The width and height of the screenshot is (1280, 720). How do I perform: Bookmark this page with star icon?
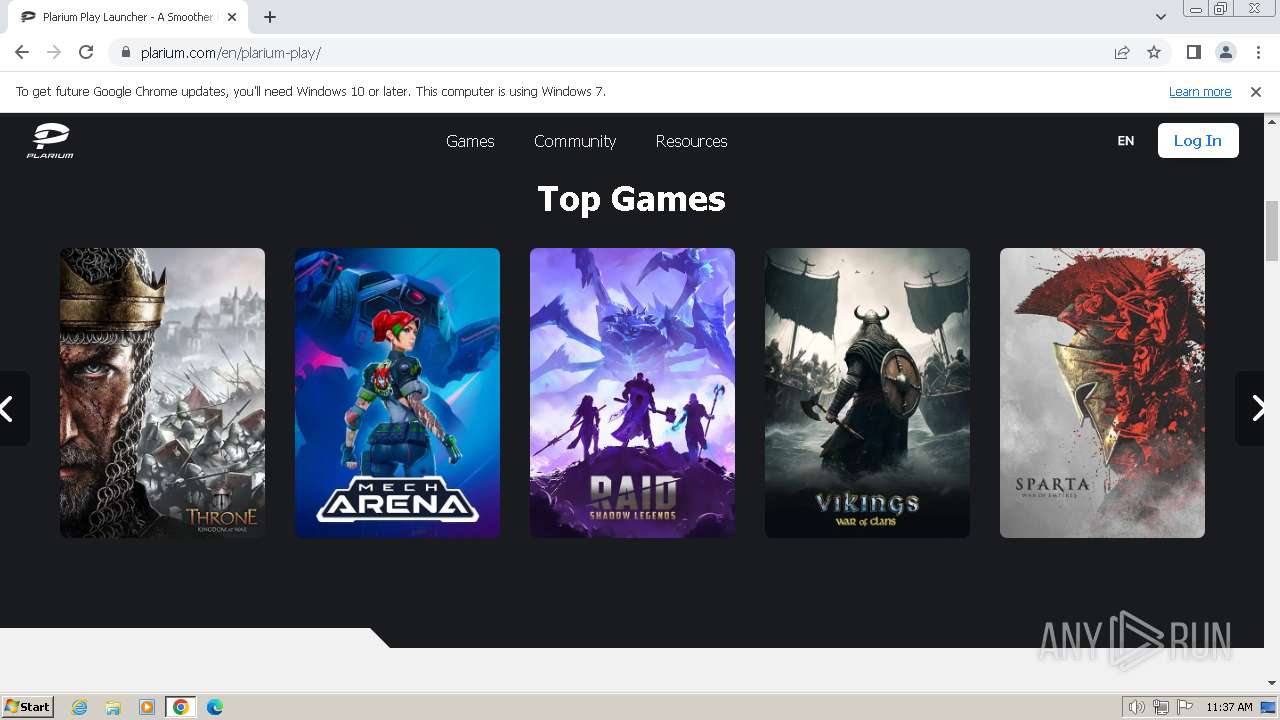pos(1154,52)
